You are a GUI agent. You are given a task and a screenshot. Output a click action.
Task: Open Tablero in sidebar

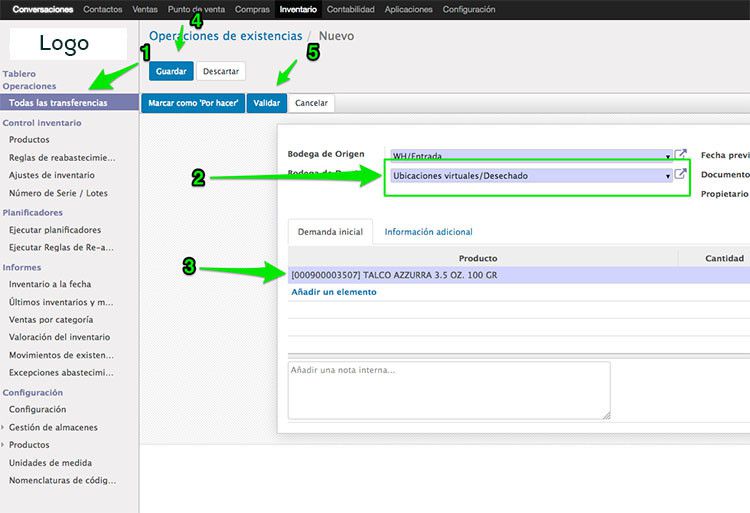tap(19, 74)
